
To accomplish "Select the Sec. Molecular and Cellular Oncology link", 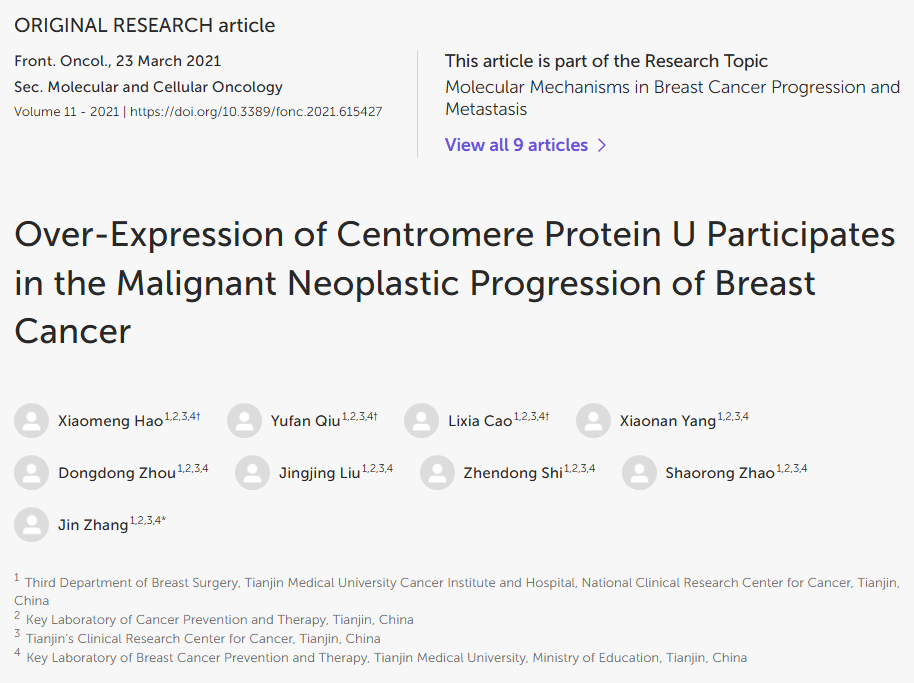I will click(149, 87).
